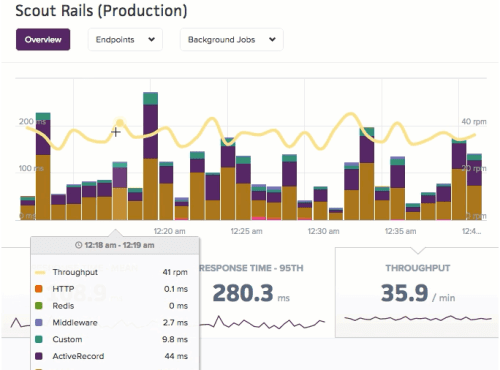Viewport: 500px width, 370px height.
Task: Select the Throughput 35.9 / min metric card
Action: (x=417, y=292)
